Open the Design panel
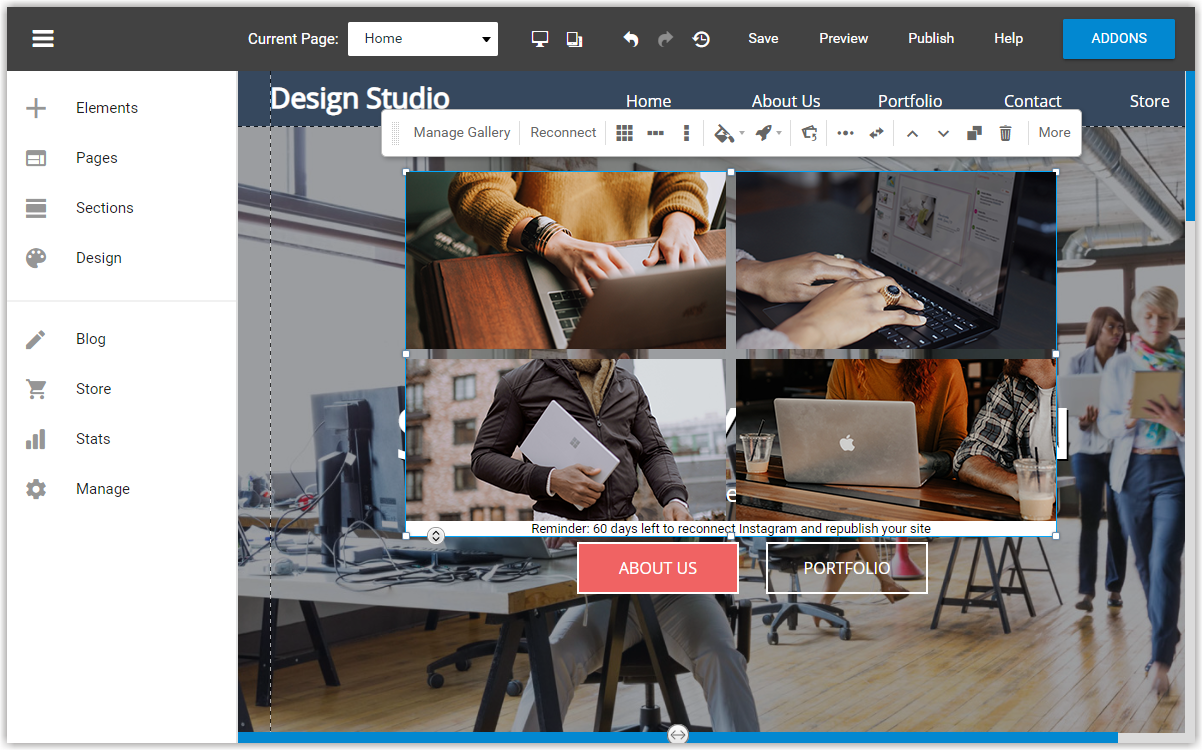 pyautogui.click(x=99, y=258)
